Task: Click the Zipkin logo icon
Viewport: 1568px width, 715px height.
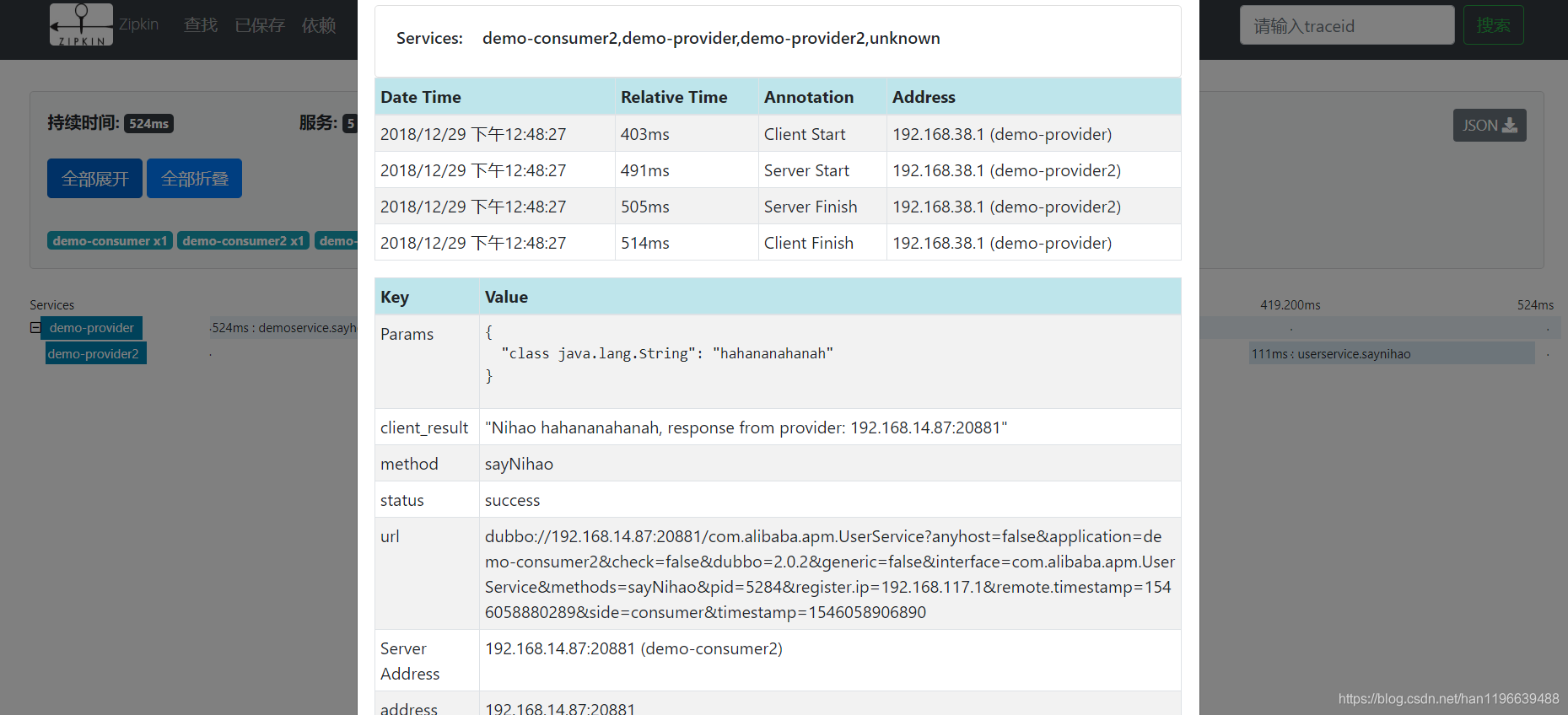Action: pos(81,24)
